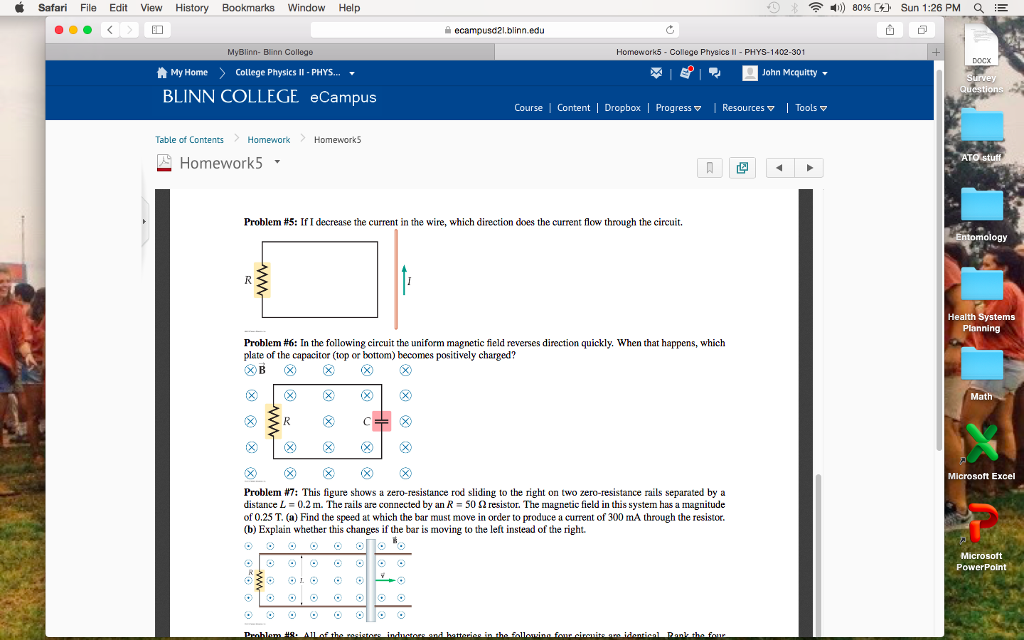
Task: Go back with Safari's back arrow
Action: tap(110, 30)
